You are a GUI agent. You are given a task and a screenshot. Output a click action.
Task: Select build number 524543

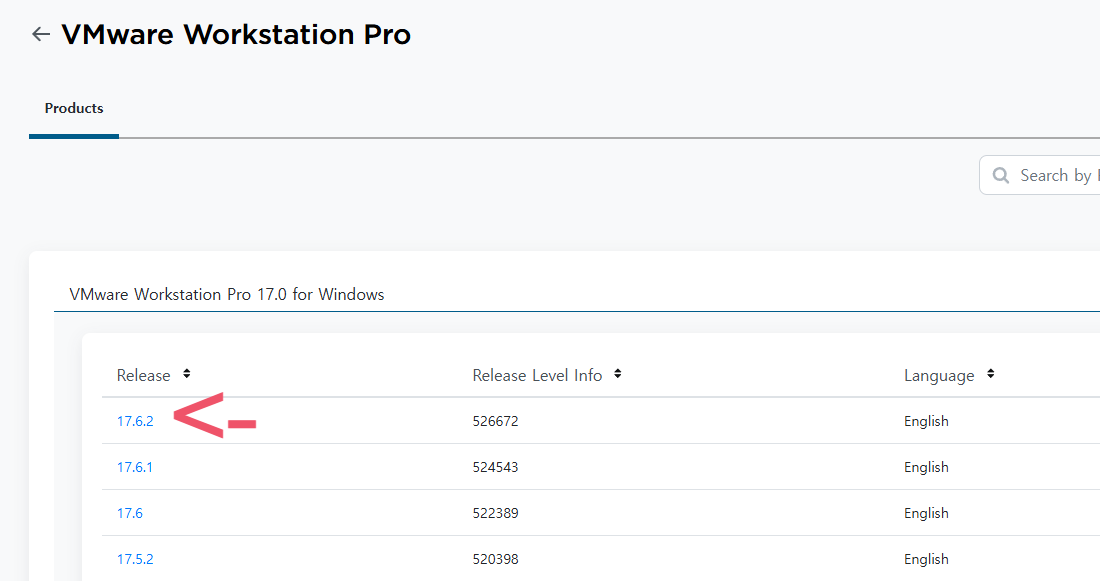[495, 467]
